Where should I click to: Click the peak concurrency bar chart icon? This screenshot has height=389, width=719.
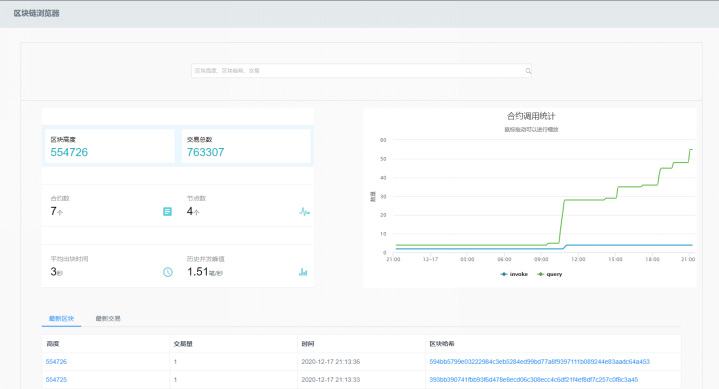pyautogui.click(x=303, y=272)
